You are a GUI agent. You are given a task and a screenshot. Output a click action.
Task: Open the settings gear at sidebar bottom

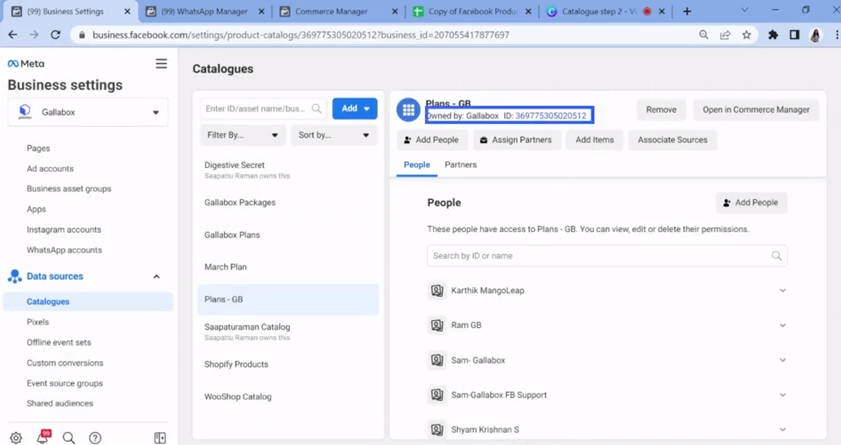16,437
